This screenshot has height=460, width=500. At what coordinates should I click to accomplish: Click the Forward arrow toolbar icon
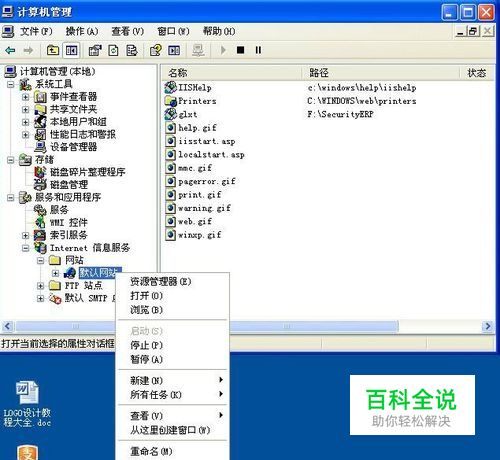coord(28,50)
